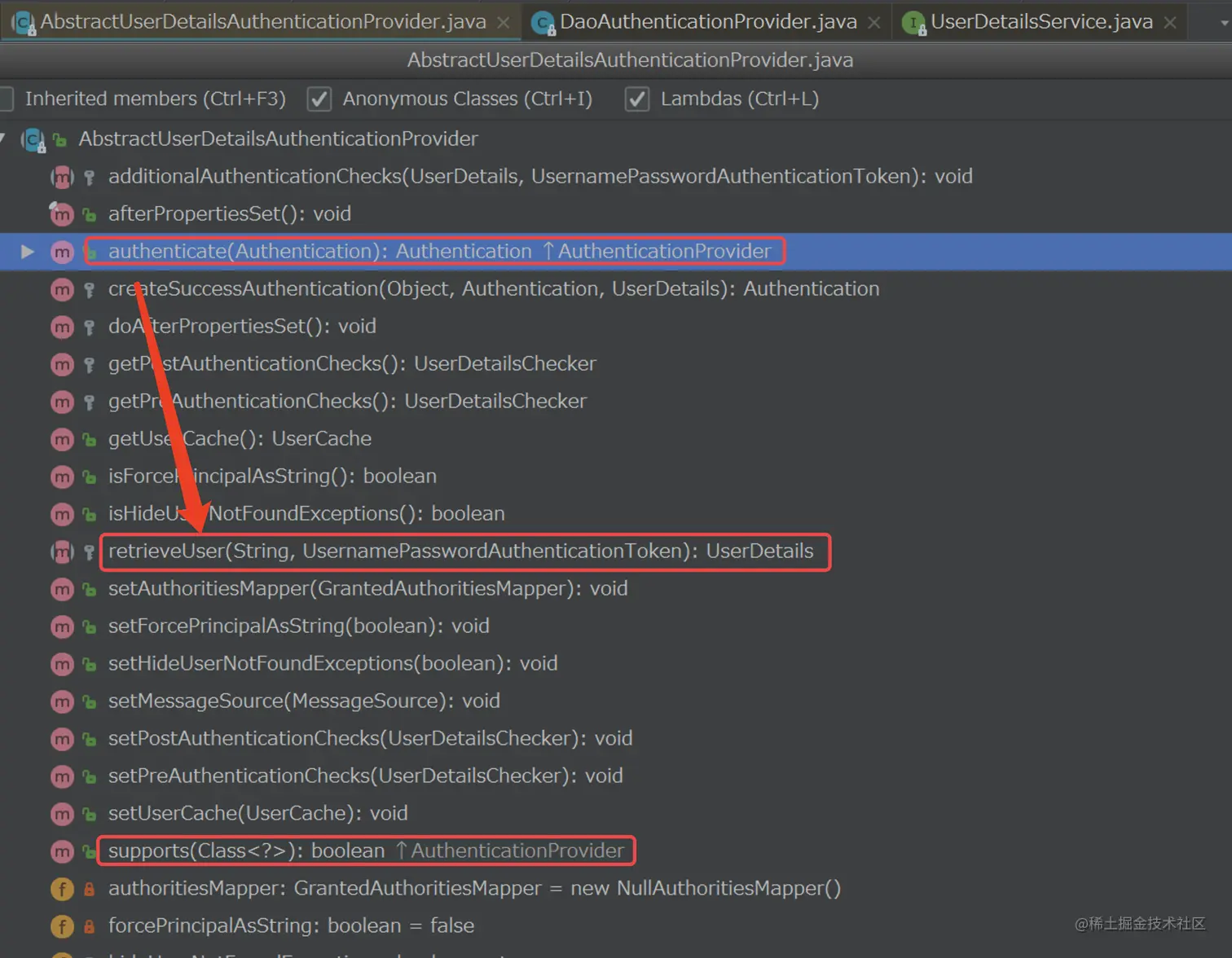Click method icon beside setUserCache
1232x958 pixels.
pos(62,814)
